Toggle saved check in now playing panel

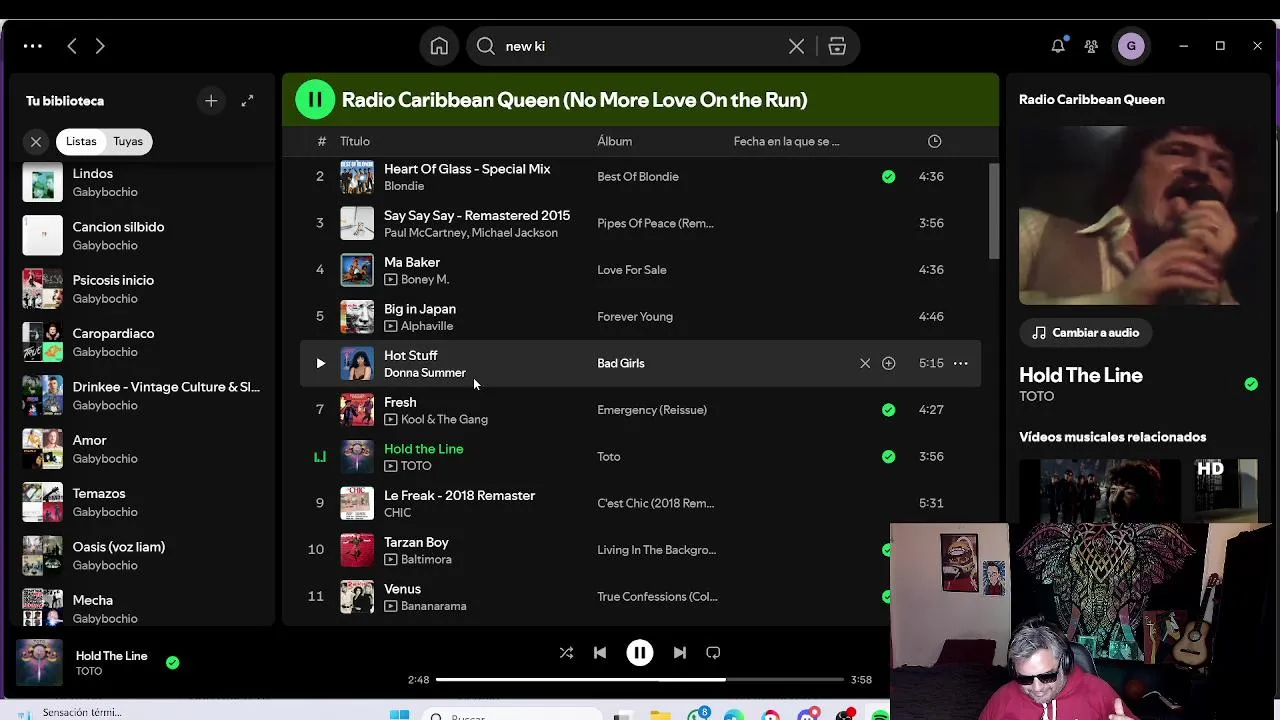[1251, 384]
